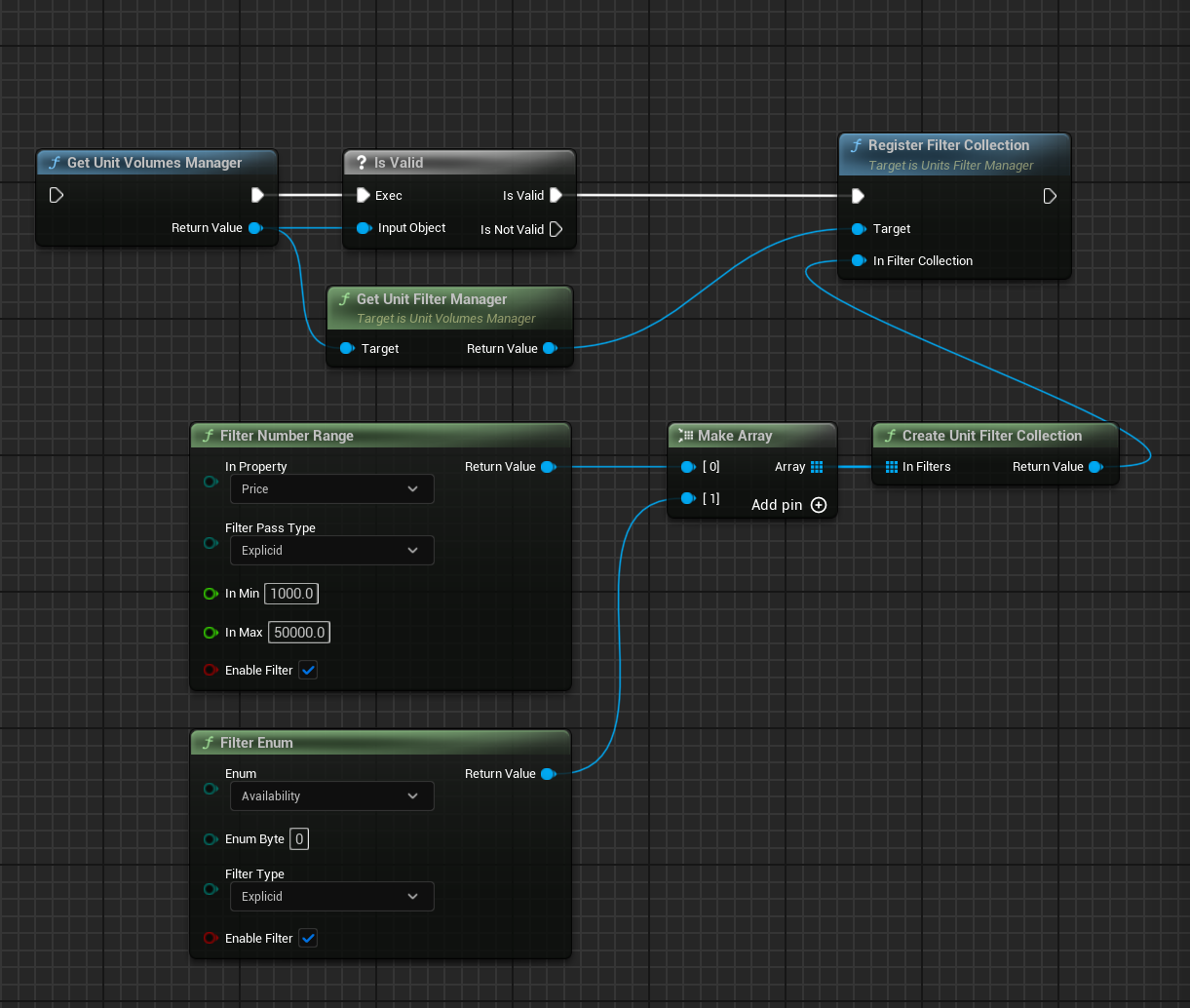Click Return Value pin on Filter Enum
This screenshot has height=1008, width=1190.
[x=548, y=774]
